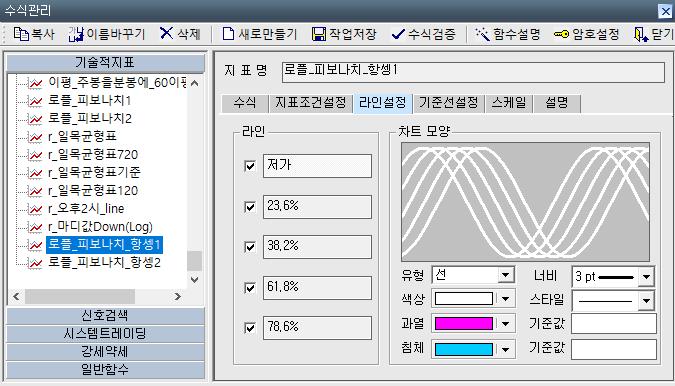Switch to the 지표조건설정 tab
This screenshot has height=386, width=675.
(x=311, y=103)
